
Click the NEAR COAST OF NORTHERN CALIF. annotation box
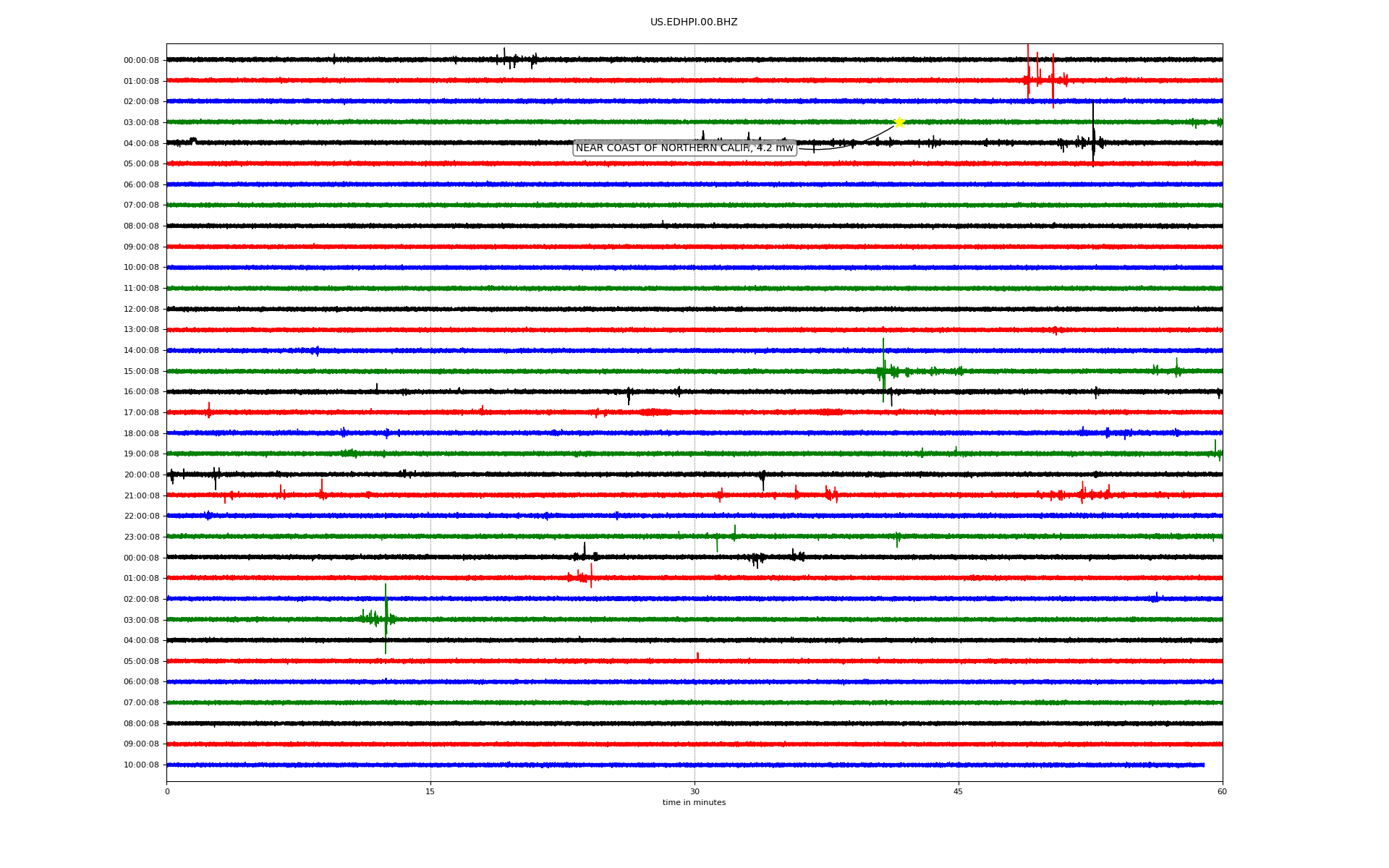[x=684, y=148]
